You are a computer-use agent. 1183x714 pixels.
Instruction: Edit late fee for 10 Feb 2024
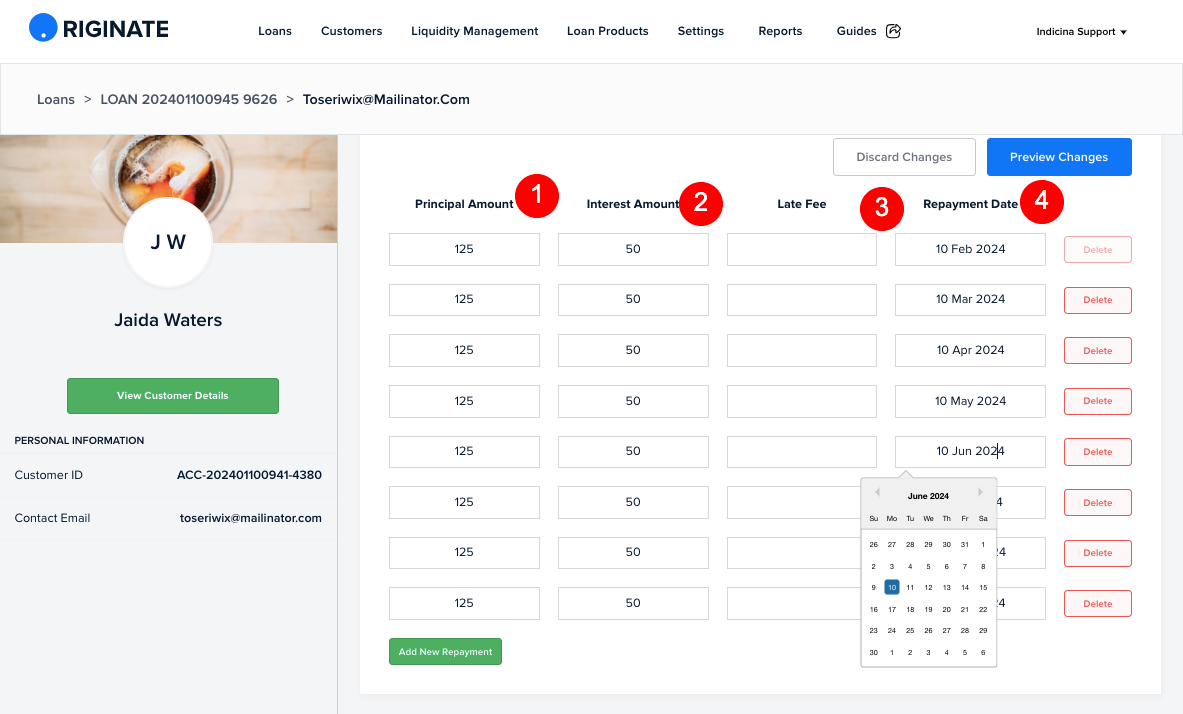click(x=801, y=249)
